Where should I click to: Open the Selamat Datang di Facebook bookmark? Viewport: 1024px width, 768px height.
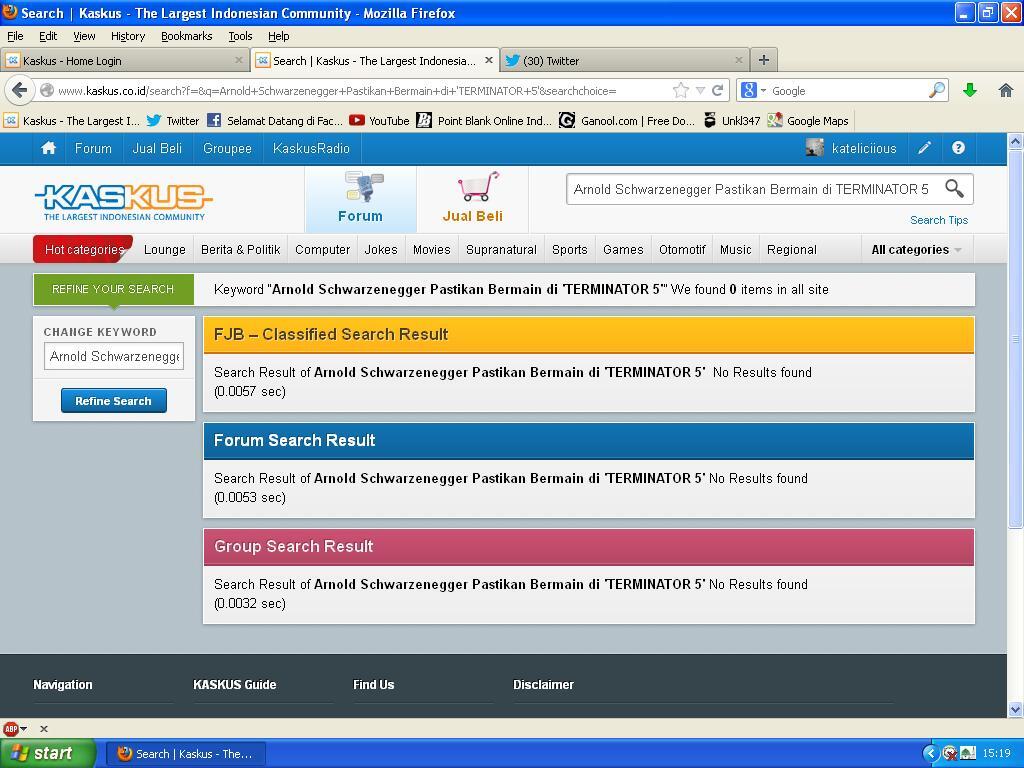(275, 121)
